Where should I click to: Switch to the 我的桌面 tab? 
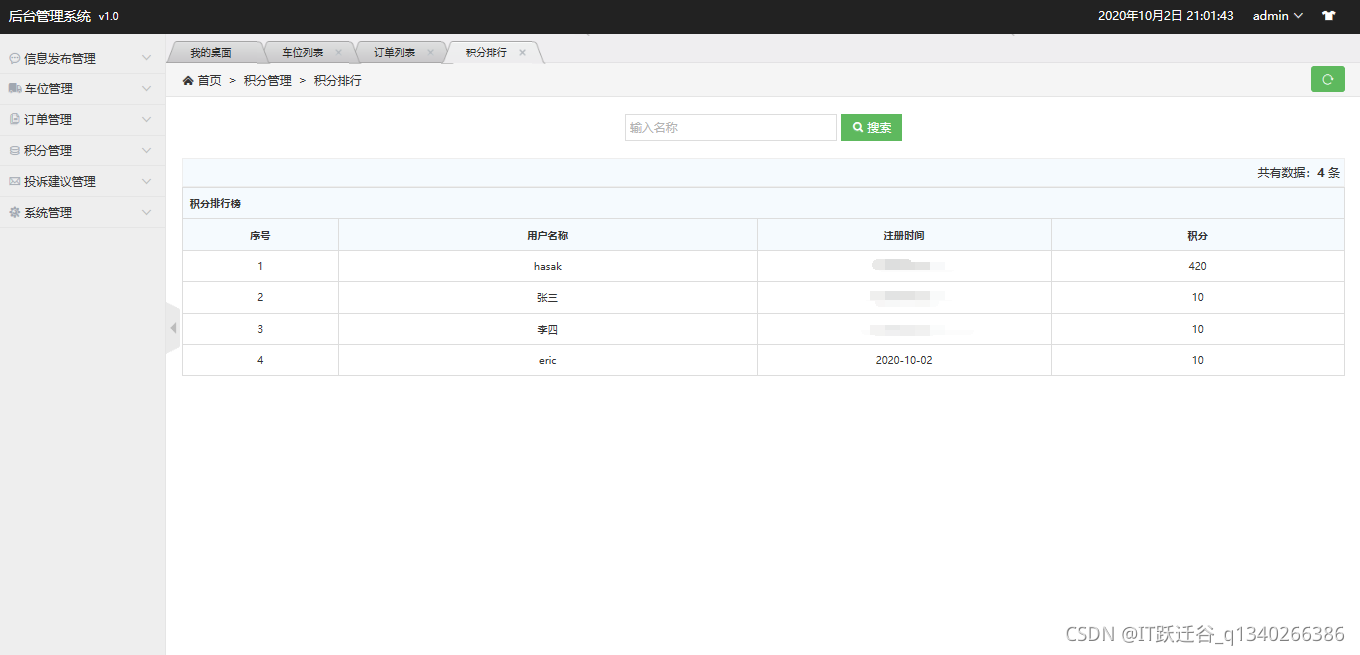tap(211, 53)
